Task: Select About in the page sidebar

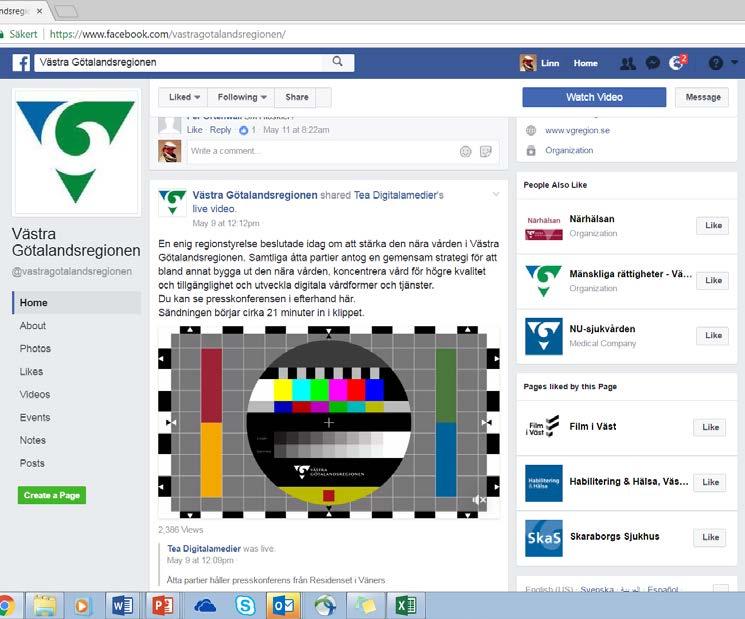Action: click(x=33, y=326)
